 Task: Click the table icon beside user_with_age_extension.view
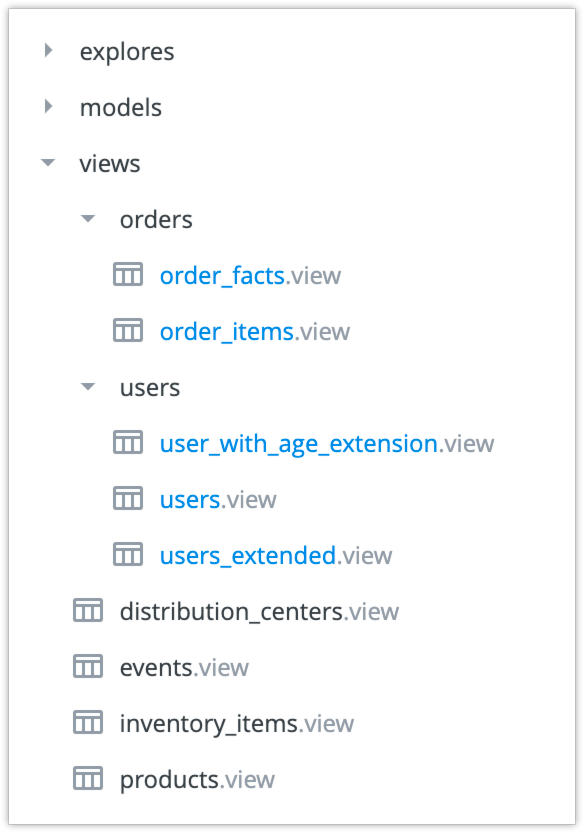coord(128,442)
